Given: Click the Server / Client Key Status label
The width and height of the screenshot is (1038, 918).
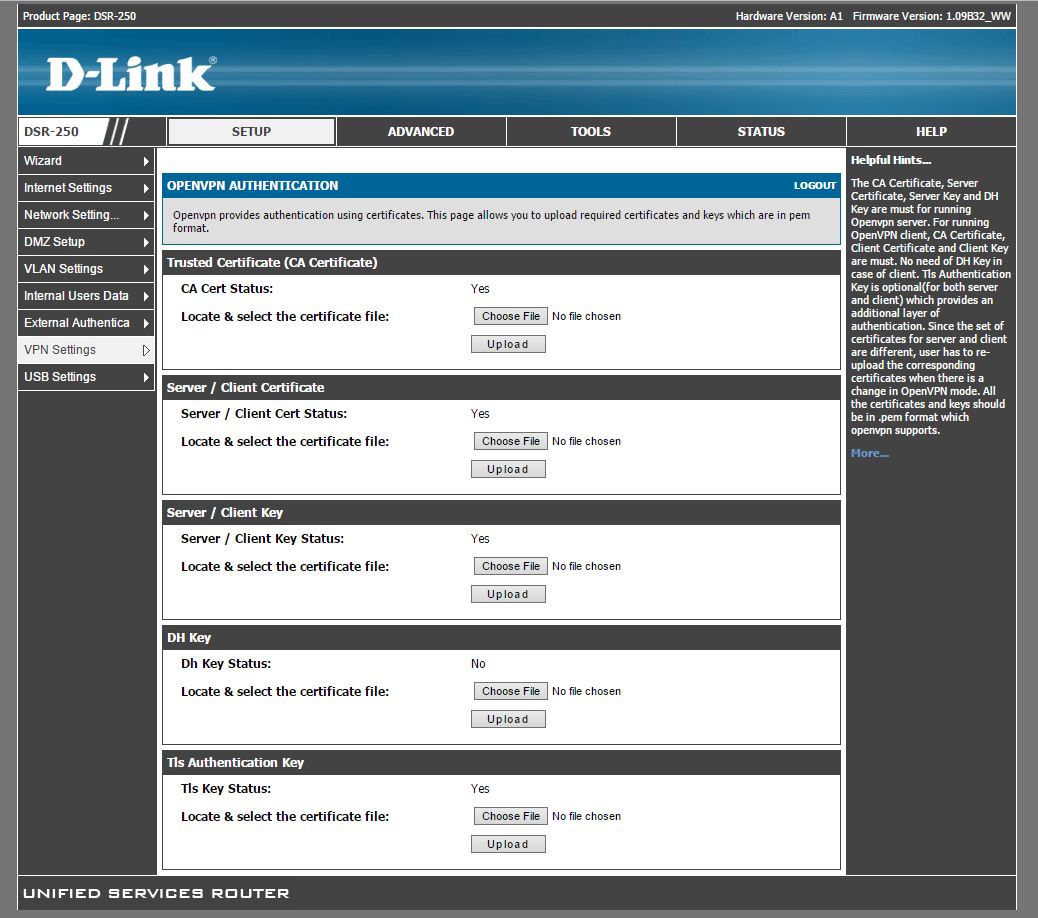Looking at the screenshot, I should point(263,539).
